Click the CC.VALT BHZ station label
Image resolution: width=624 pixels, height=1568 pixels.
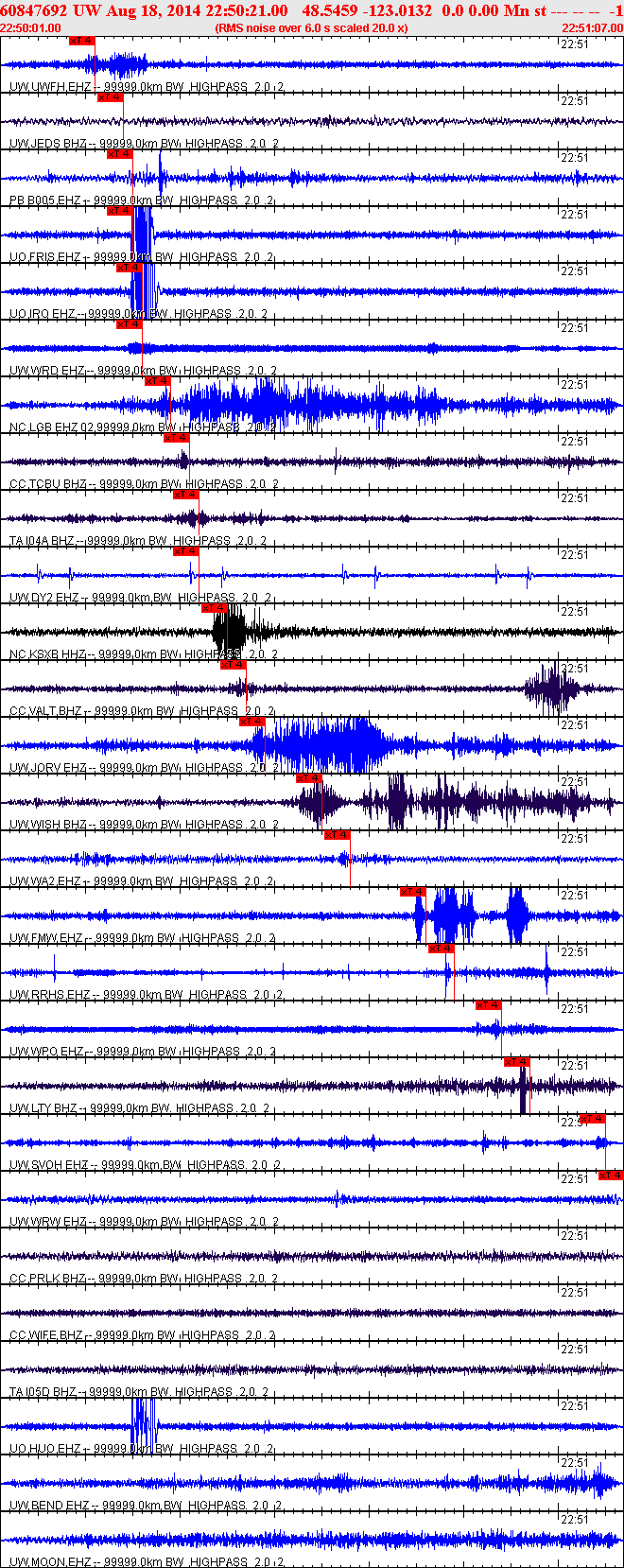(x=45, y=711)
